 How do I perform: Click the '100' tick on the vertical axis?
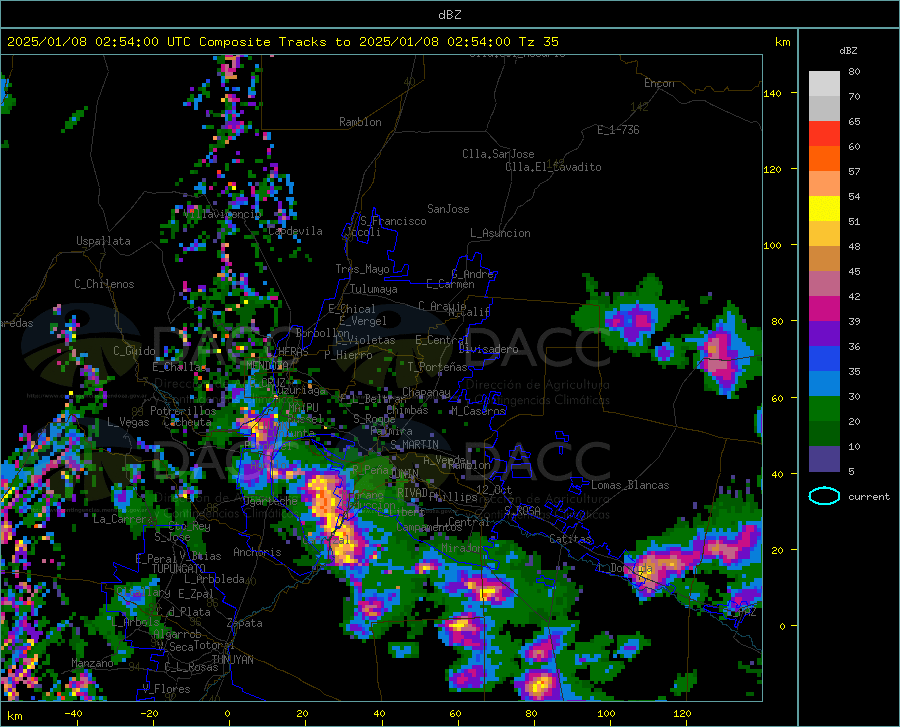point(772,245)
